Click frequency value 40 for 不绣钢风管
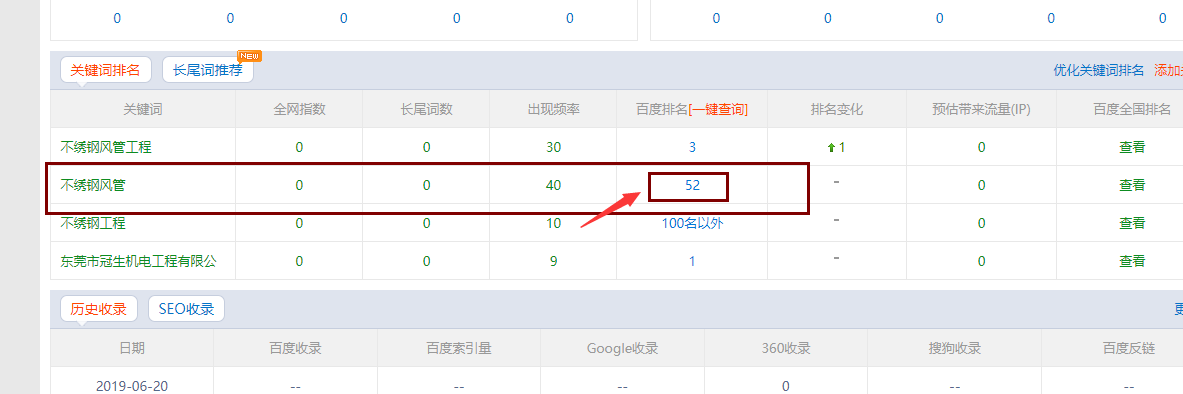The height and width of the screenshot is (394, 1183). (x=554, y=185)
